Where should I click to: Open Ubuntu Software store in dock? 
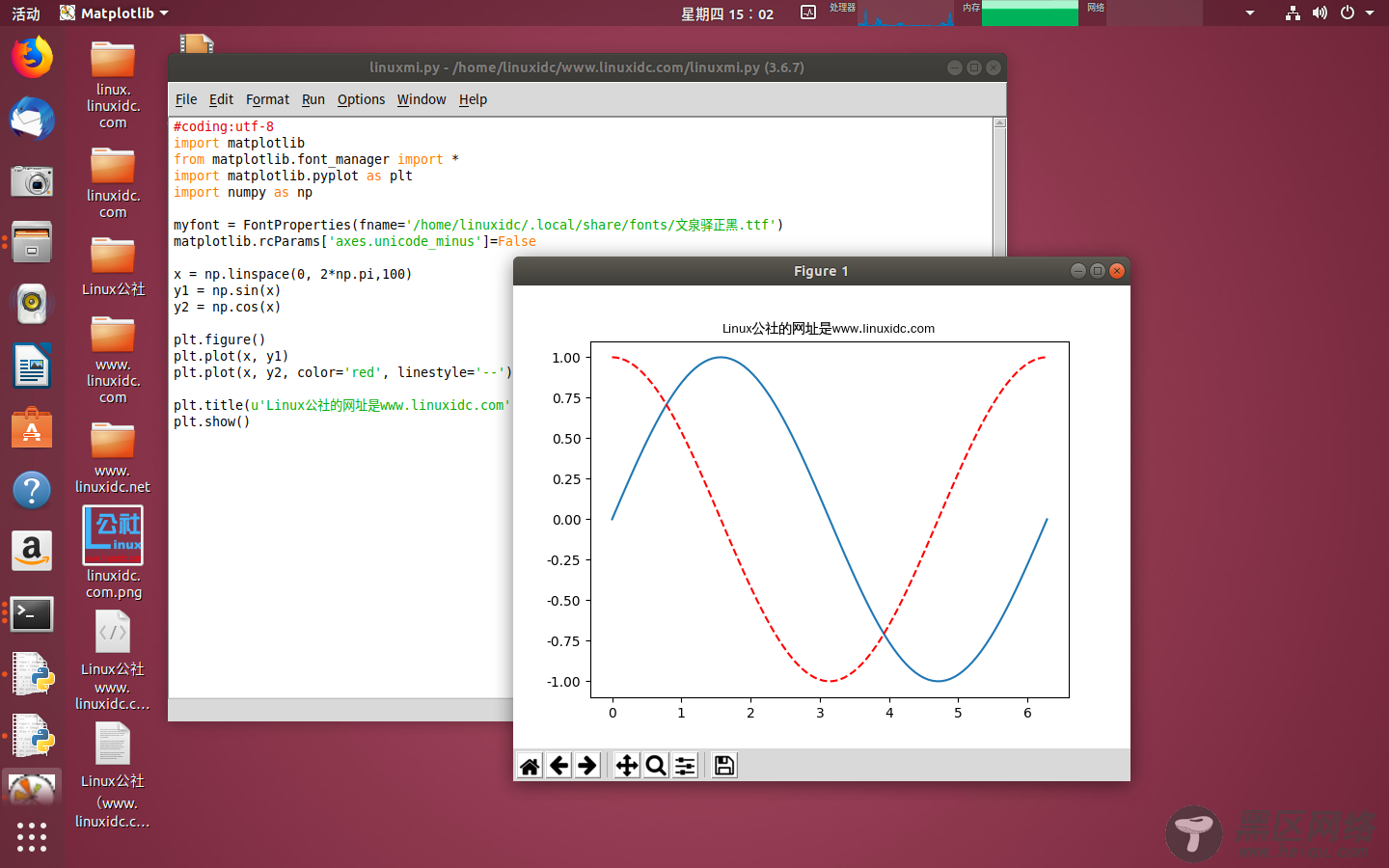[32, 428]
